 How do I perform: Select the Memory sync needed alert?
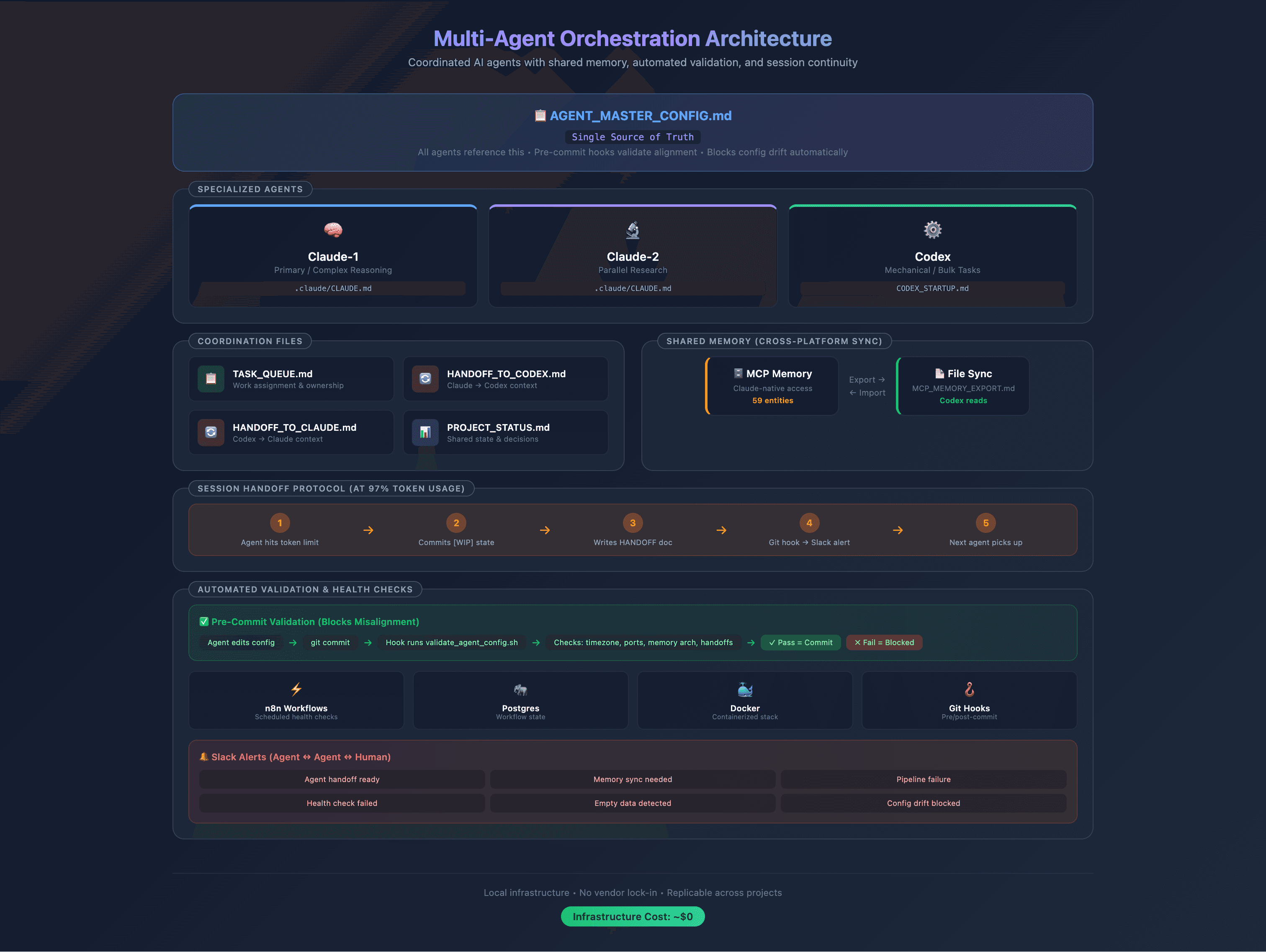click(x=633, y=779)
